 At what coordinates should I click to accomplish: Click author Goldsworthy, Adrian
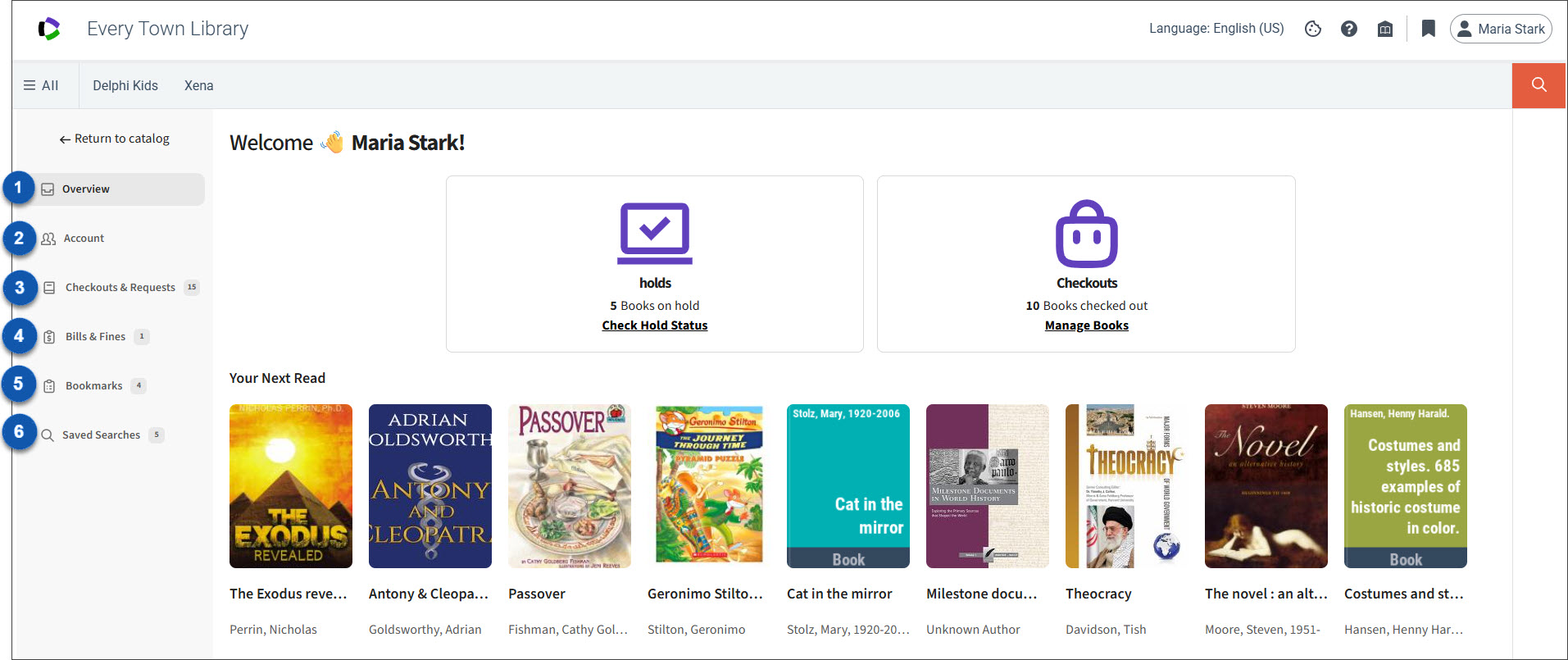pyautogui.click(x=425, y=630)
